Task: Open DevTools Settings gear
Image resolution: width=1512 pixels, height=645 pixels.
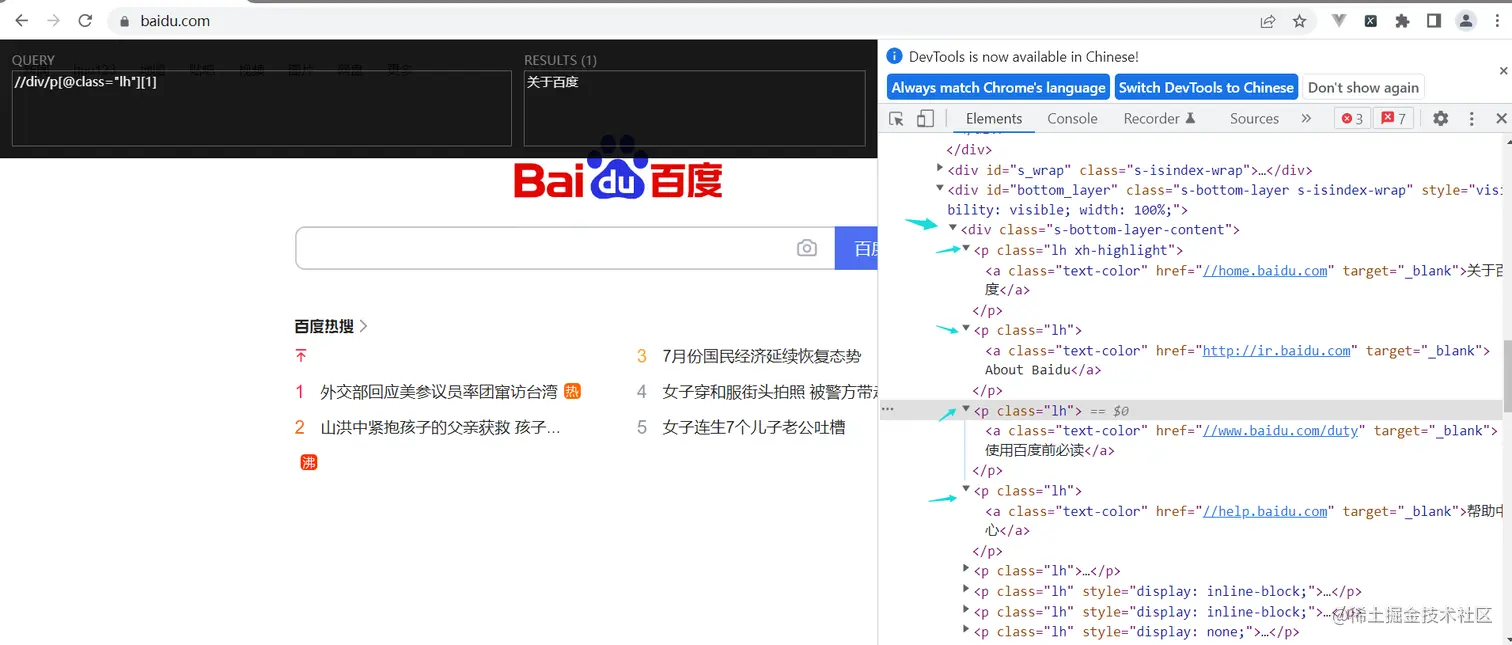Action: click(x=1440, y=118)
